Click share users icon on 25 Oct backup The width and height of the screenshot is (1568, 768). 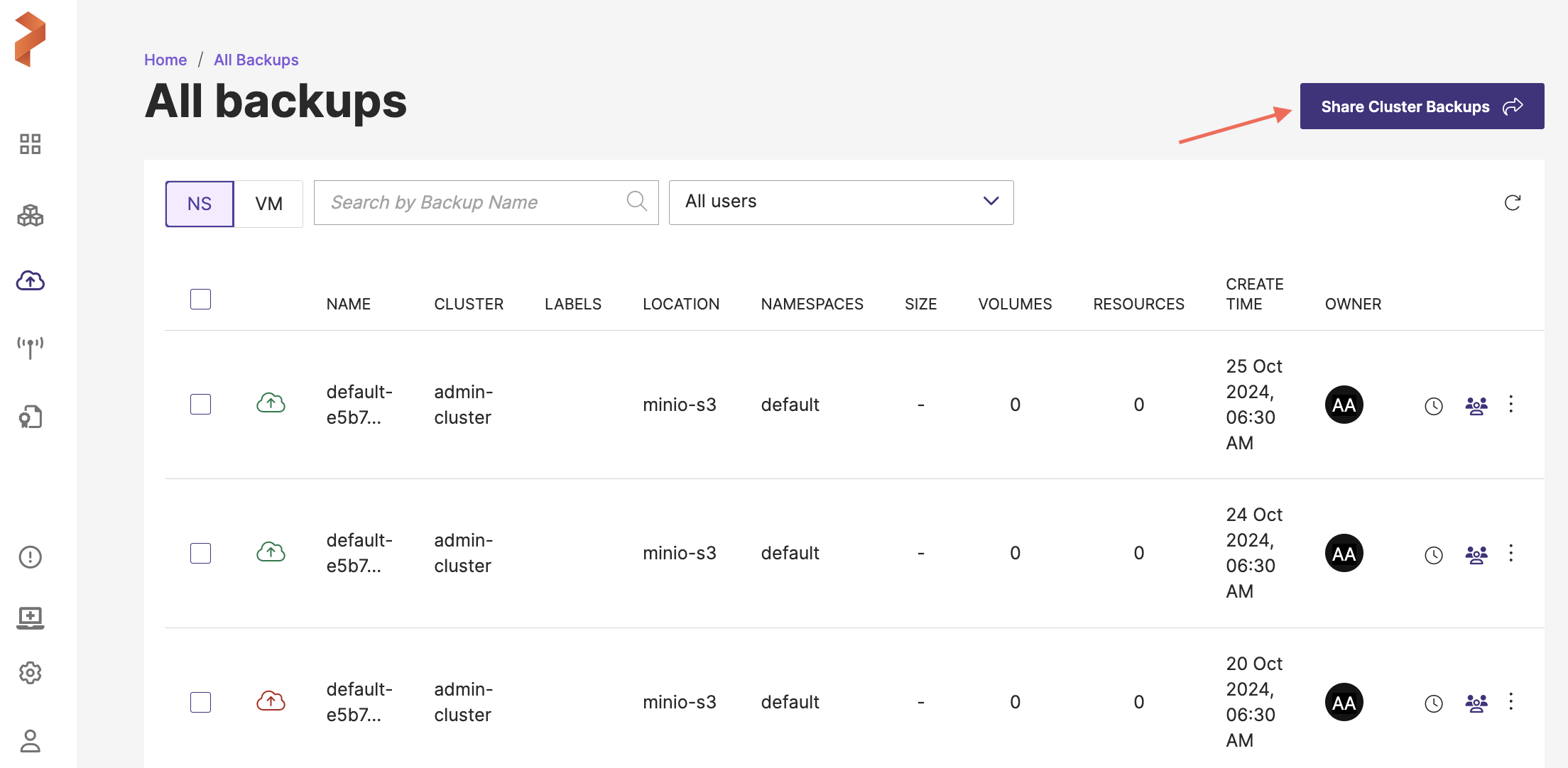coord(1476,405)
